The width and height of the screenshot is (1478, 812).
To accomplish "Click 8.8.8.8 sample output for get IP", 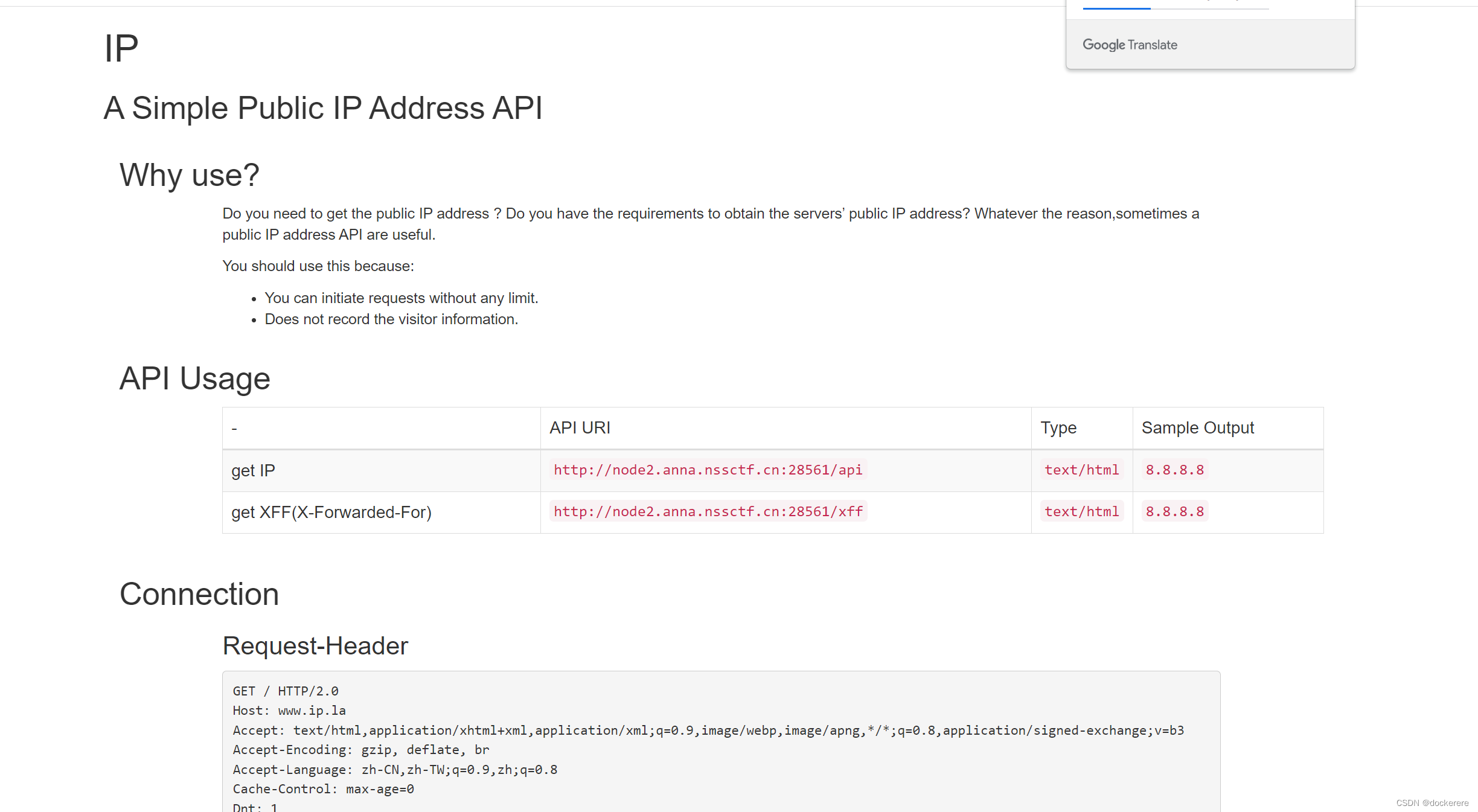I will coord(1174,470).
